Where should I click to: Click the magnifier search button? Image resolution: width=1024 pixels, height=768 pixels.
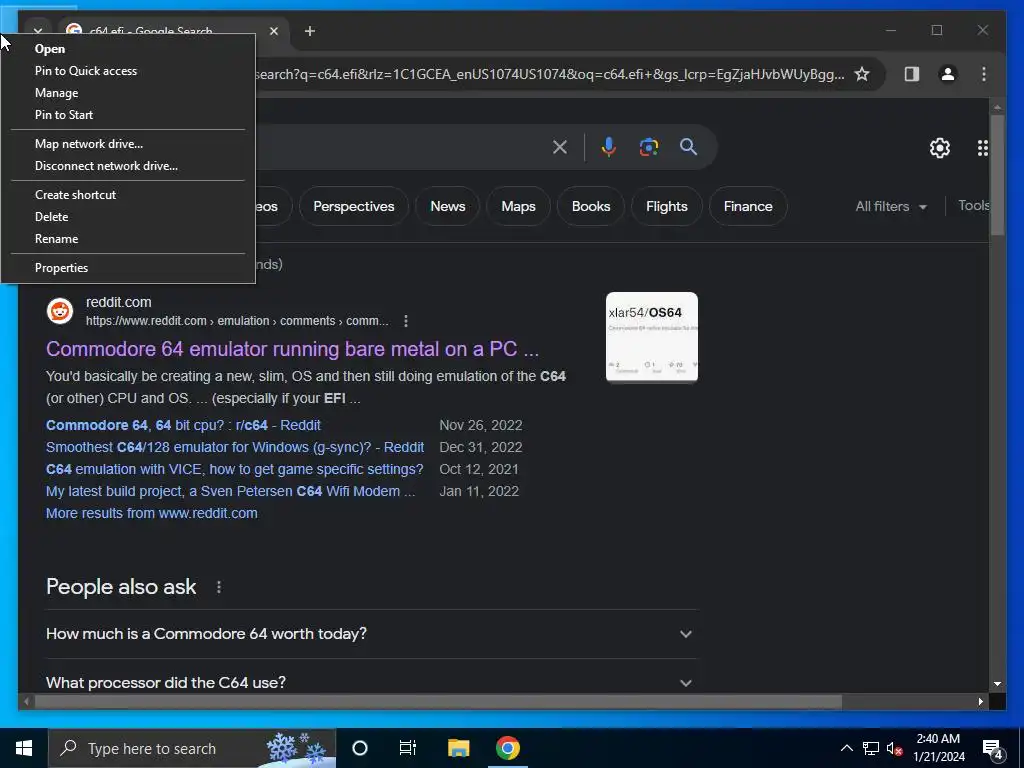688,147
